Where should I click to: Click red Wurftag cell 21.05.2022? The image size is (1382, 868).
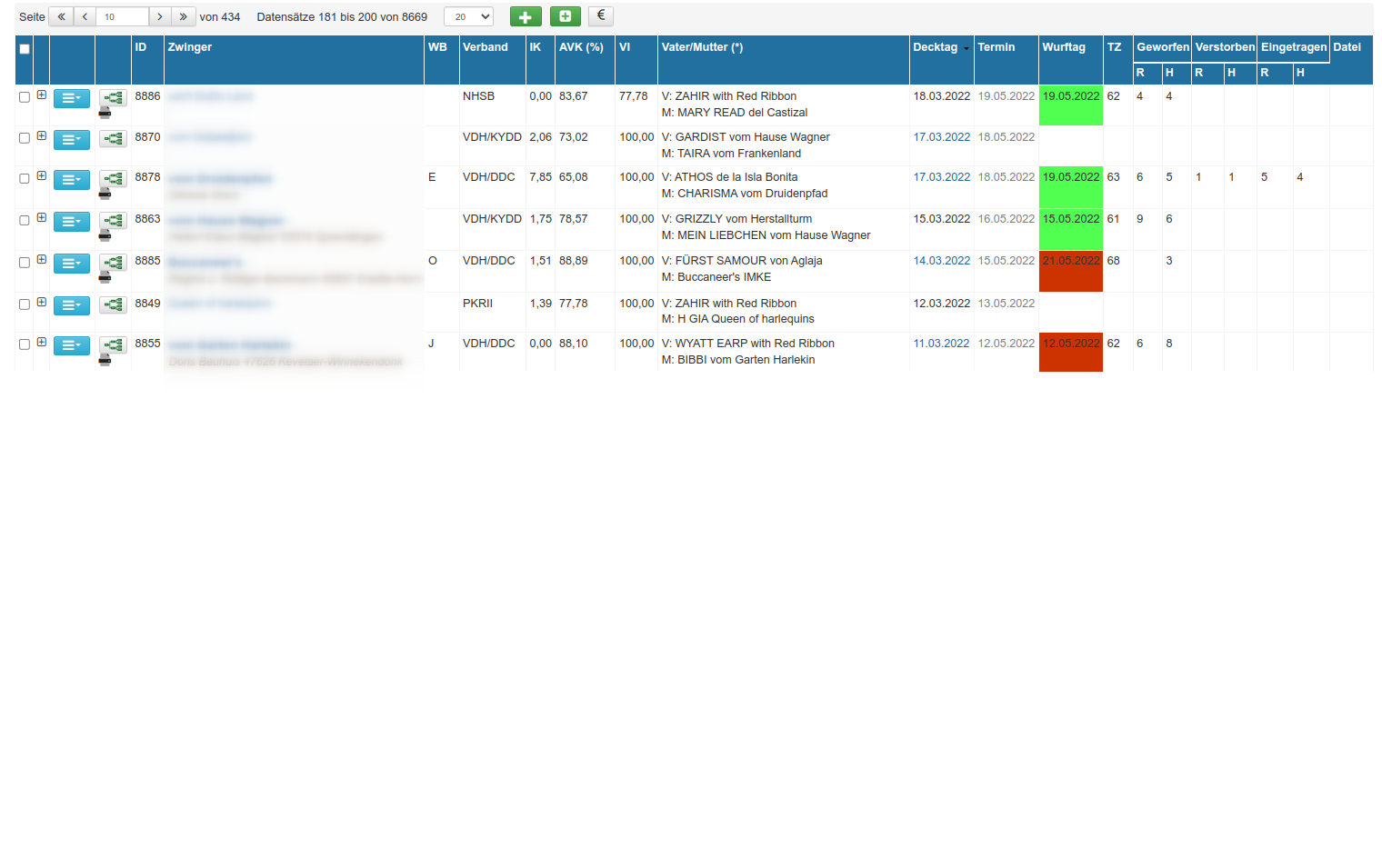pyautogui.click(x=1070, y=261)
